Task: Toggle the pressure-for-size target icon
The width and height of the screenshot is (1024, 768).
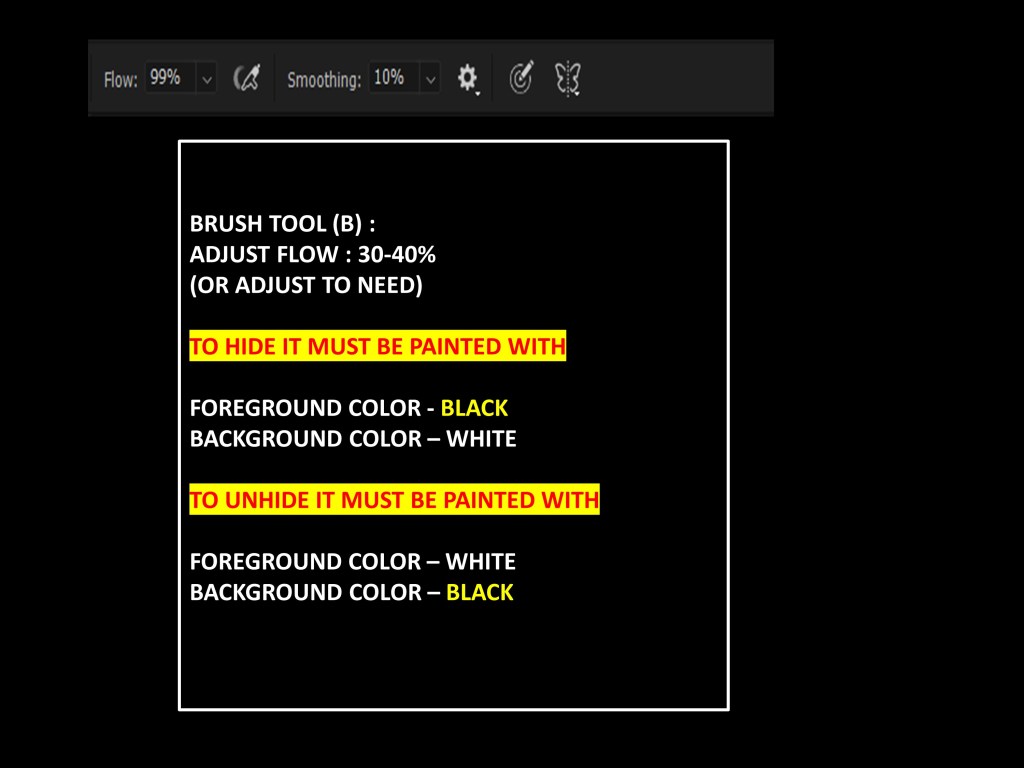Action: [x=521, y=78]
